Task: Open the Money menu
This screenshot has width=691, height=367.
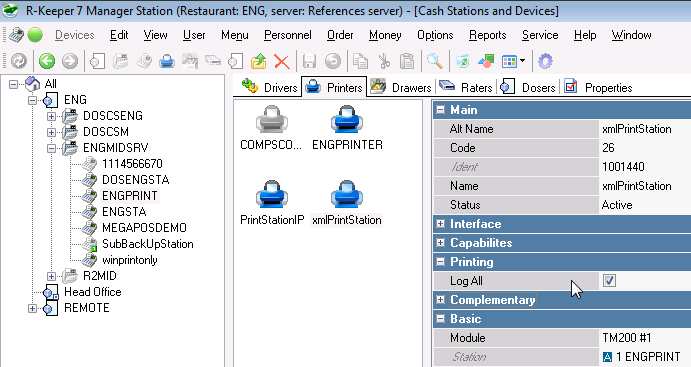Action: [x=385, y=35]
